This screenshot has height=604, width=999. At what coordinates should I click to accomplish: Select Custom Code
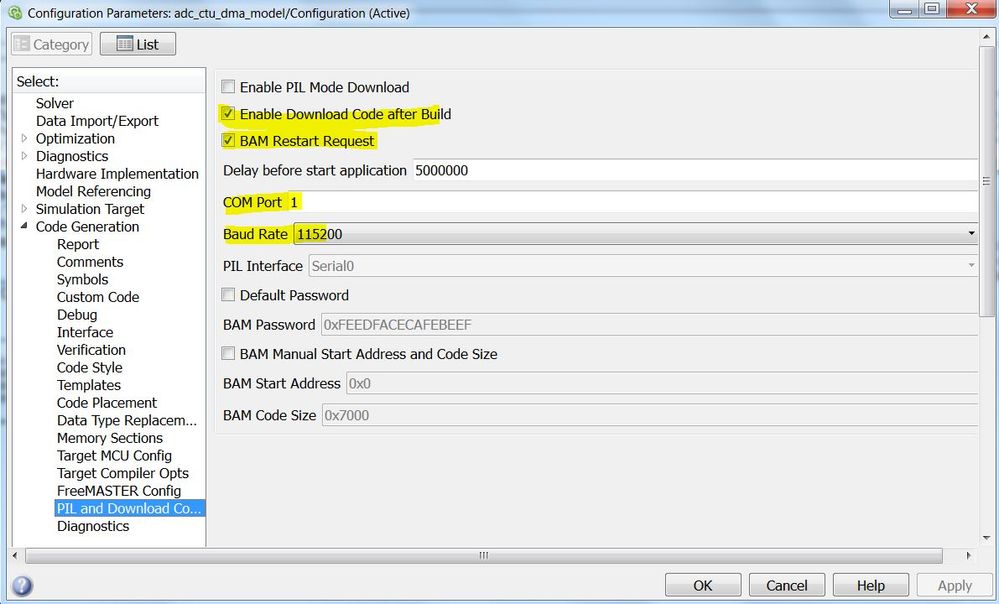97,297
